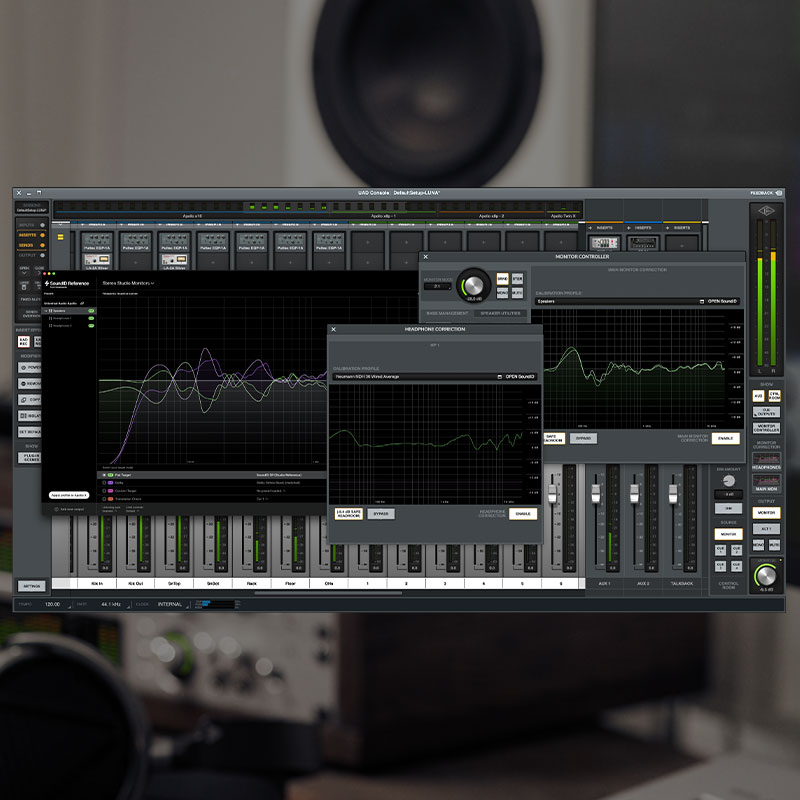This screenshot has width=800, height=800.
Task: Bypass the headphone correction
Action: pyautogui.click(x=382, y=513)
